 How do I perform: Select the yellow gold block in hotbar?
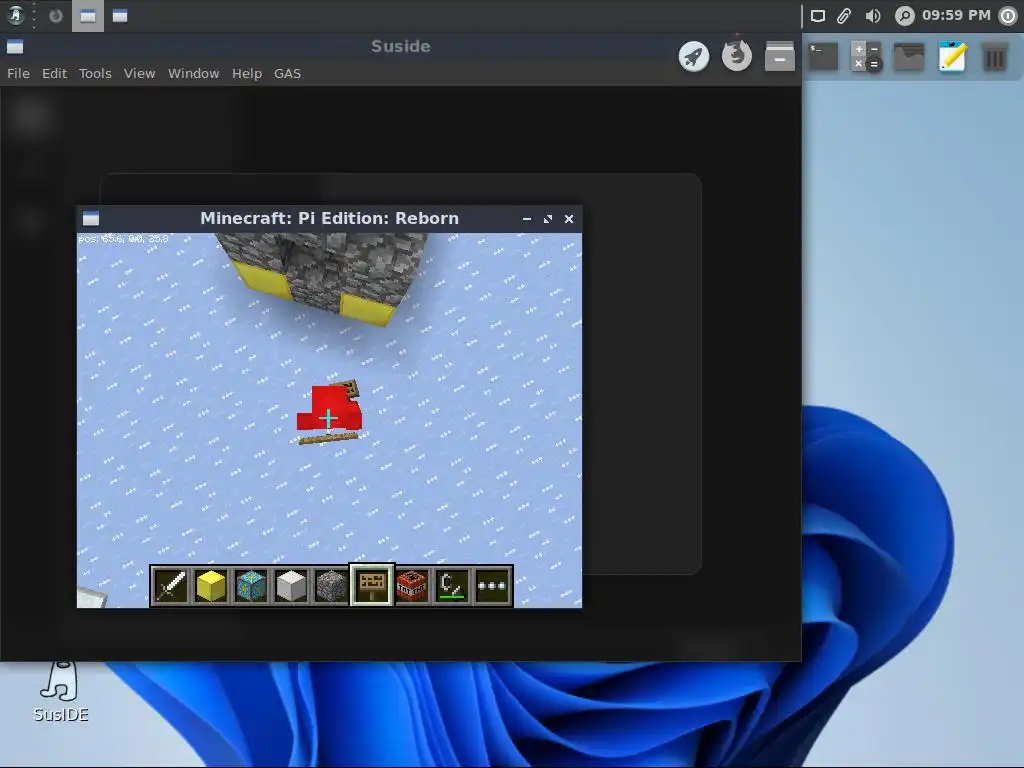point(211,586)
